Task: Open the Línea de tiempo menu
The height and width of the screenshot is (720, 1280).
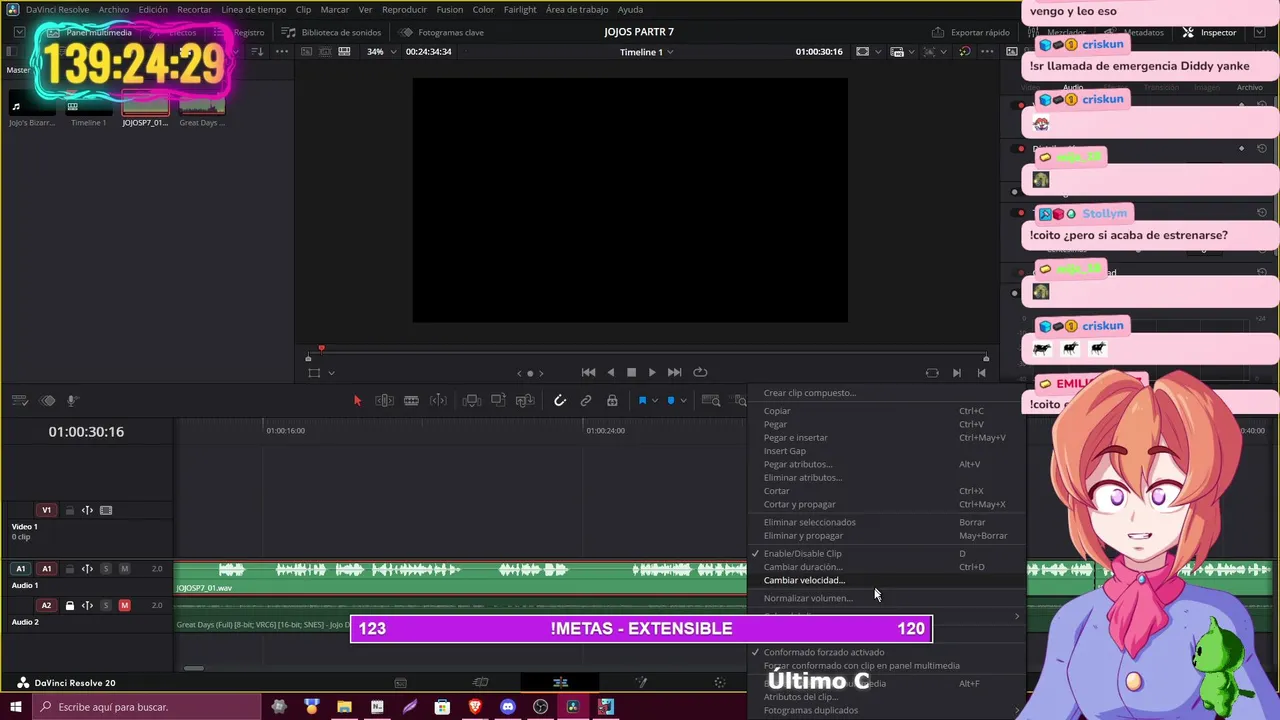Action: 254,9
